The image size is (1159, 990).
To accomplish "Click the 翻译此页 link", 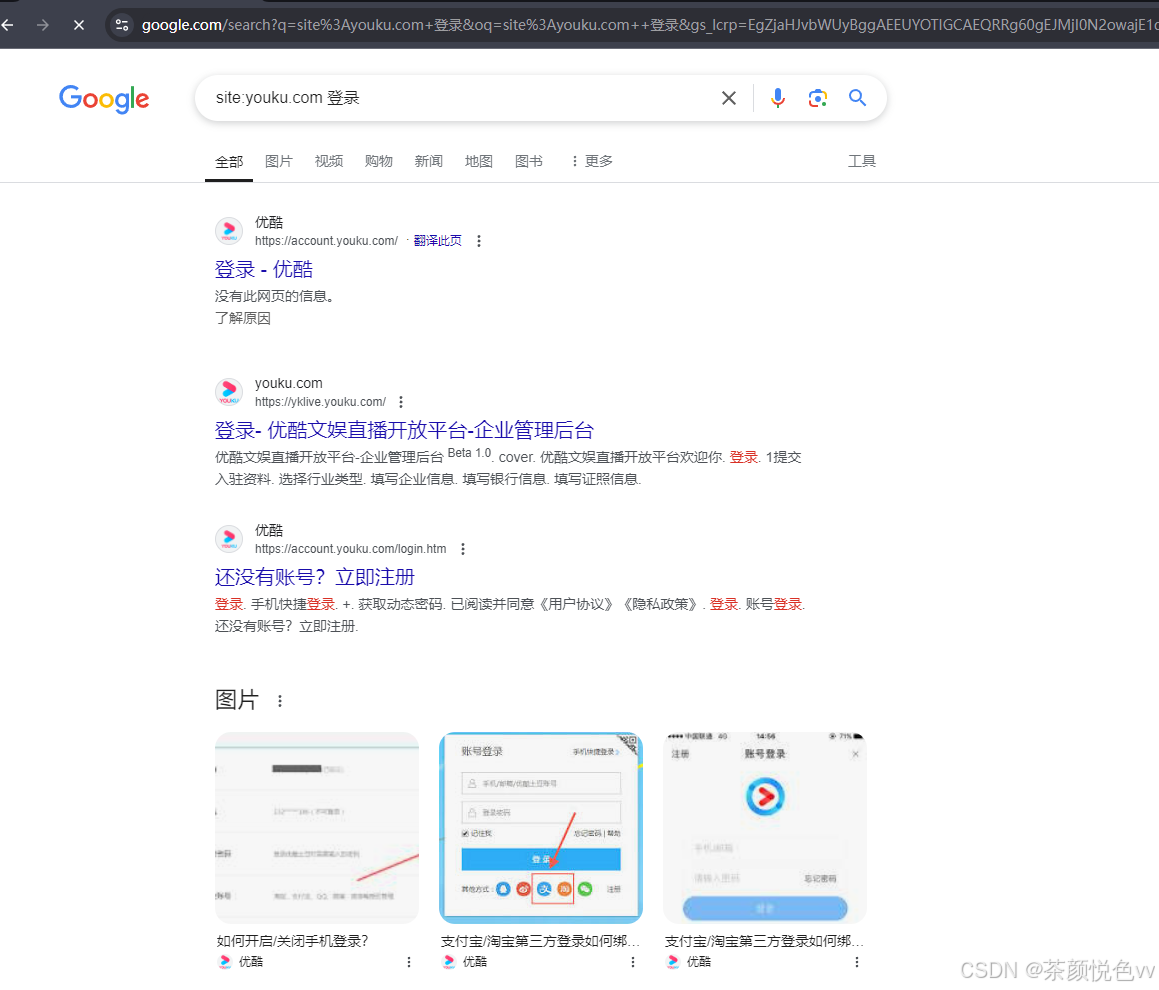I will pyautogui.click(x=438, y=241).
